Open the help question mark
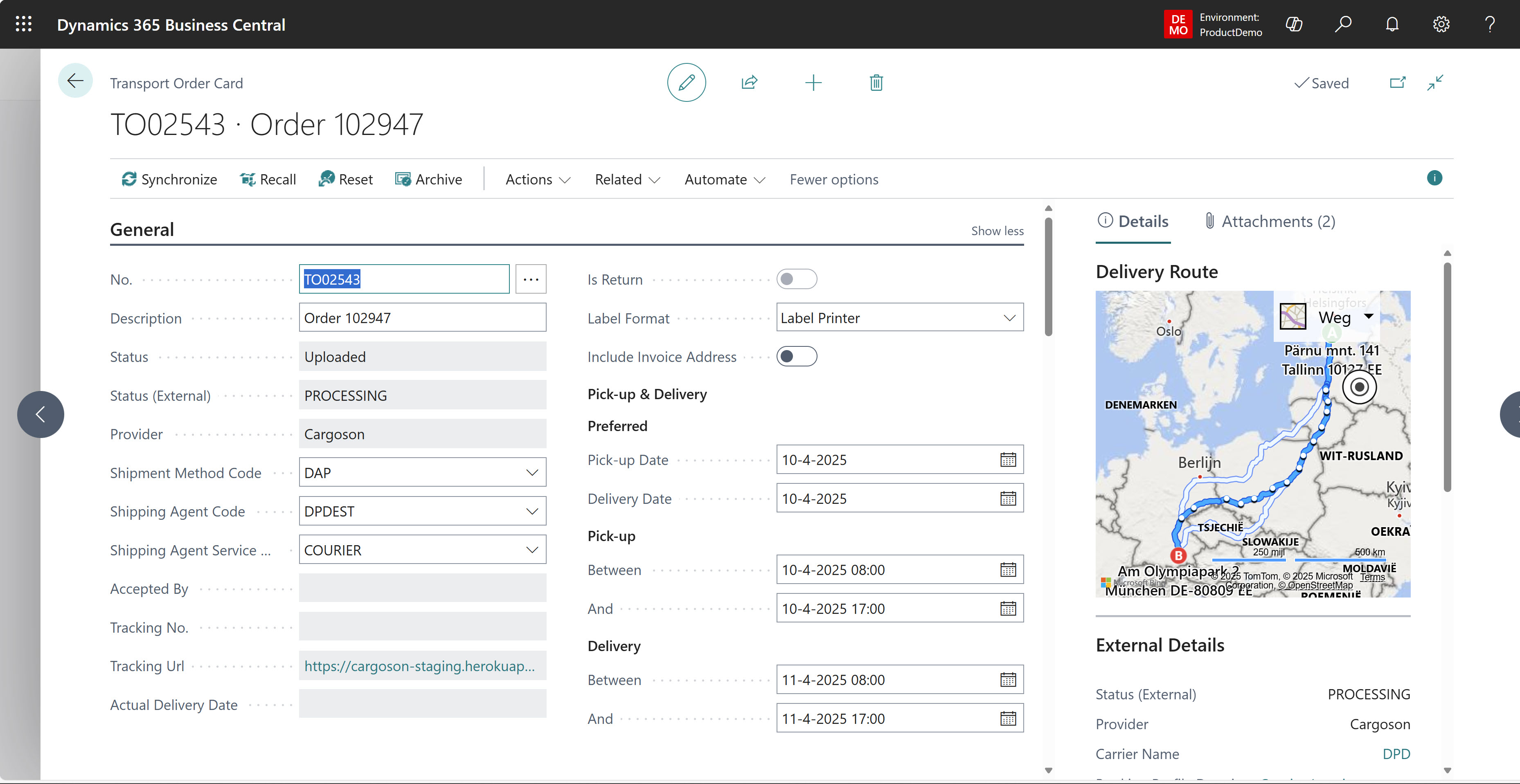The image size is (1520, 784). (x=1490, y=24)
